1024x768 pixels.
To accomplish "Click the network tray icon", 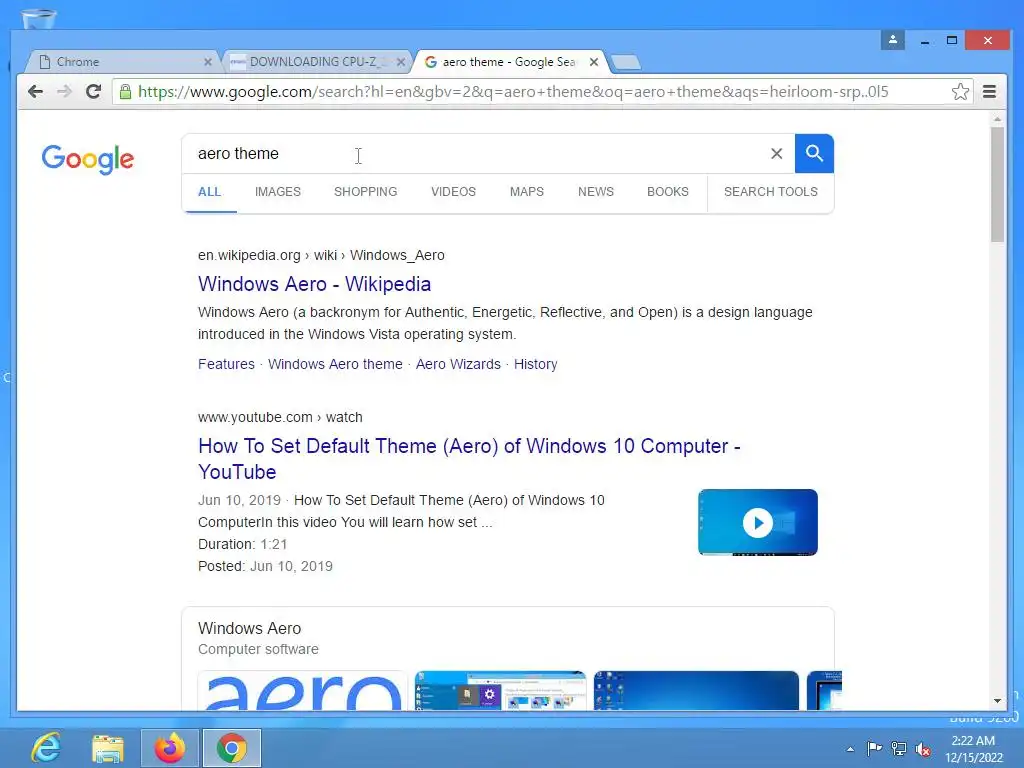I will point(899,749).
